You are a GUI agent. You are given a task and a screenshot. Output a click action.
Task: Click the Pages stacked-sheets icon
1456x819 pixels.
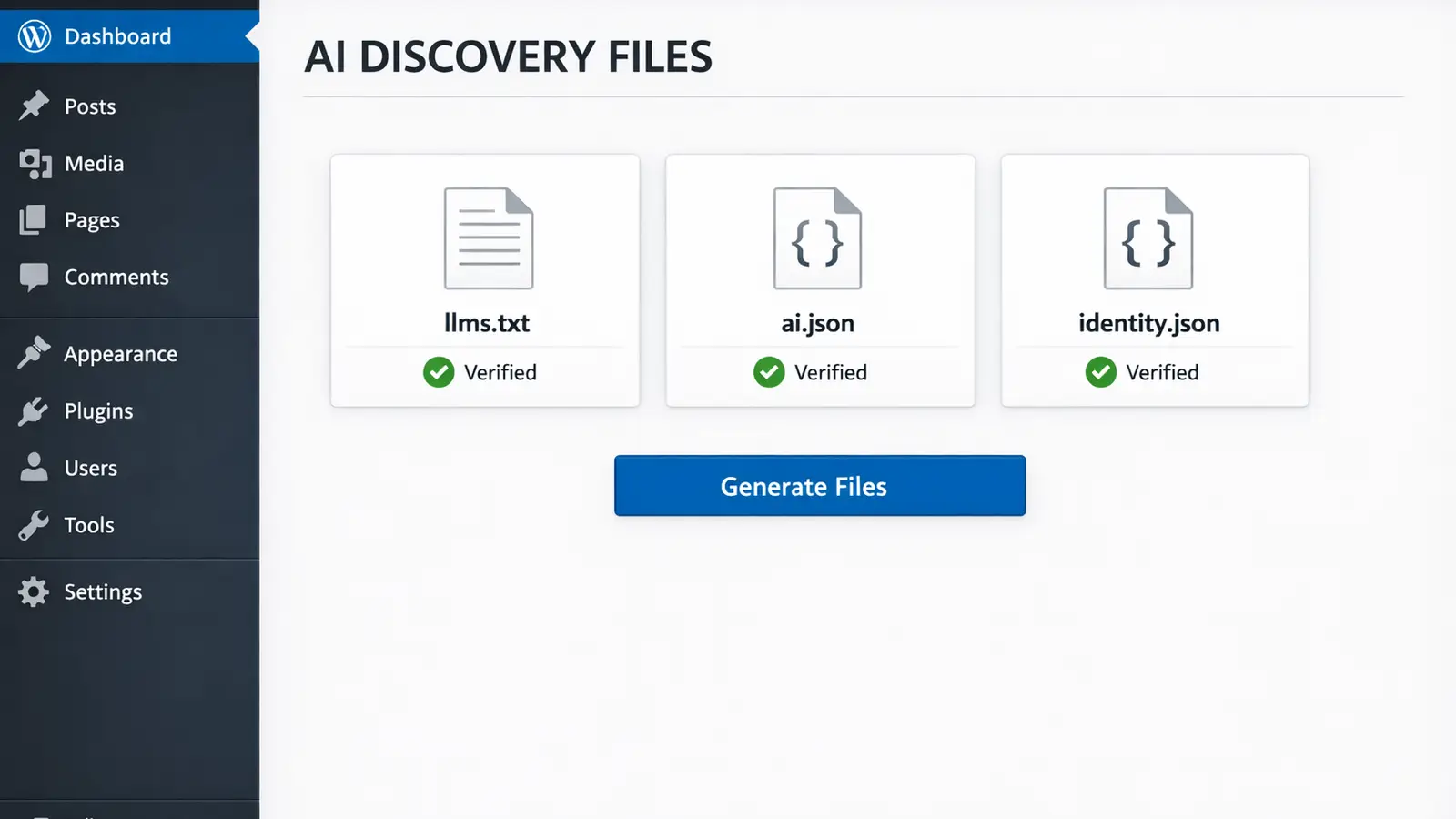[33, 220]
